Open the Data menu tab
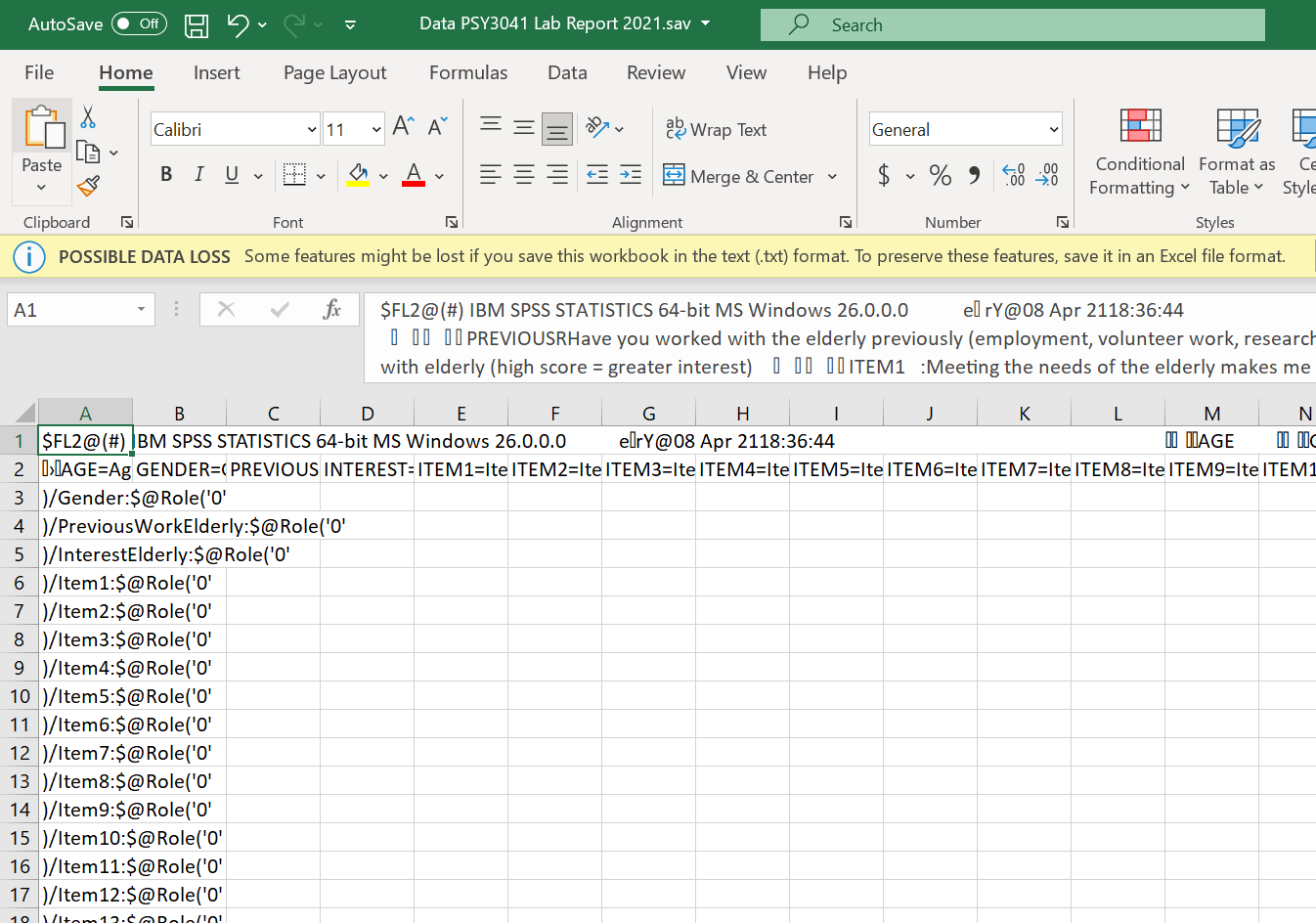1316x923 pixels. 567,72
